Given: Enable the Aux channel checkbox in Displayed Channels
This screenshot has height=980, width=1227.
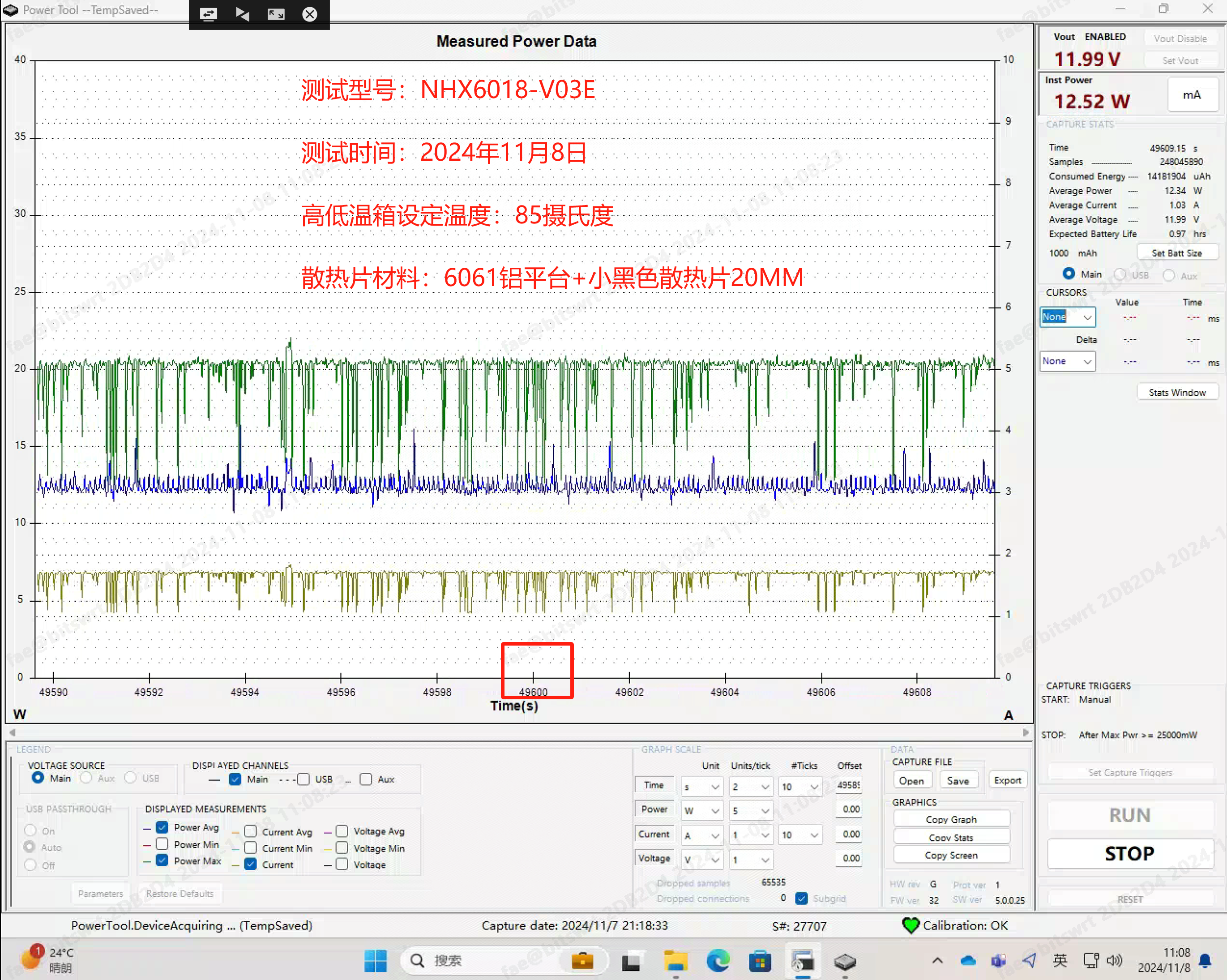Looking at the screenshot, I should 366,779.
